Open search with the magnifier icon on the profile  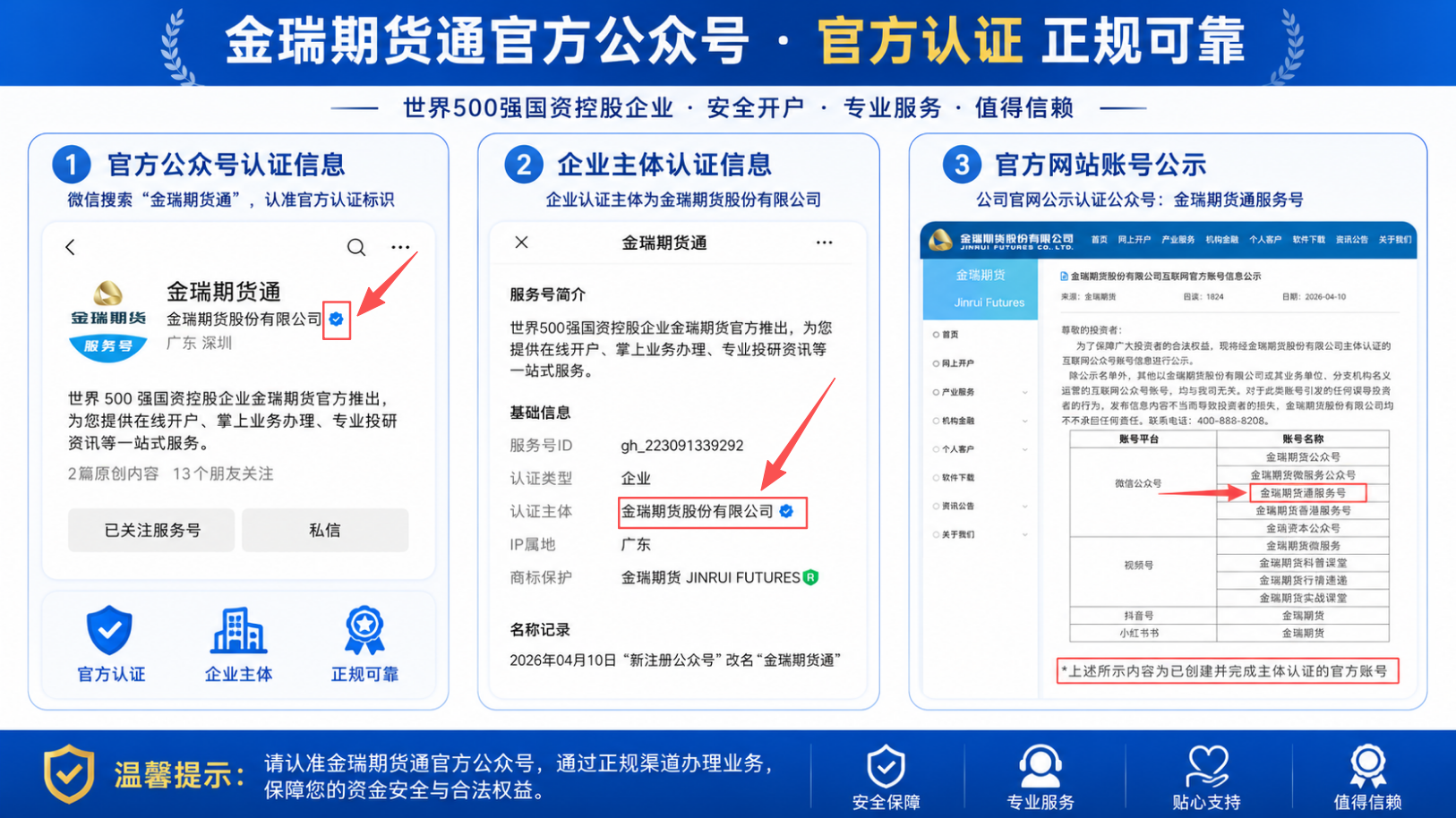[356, 247]
